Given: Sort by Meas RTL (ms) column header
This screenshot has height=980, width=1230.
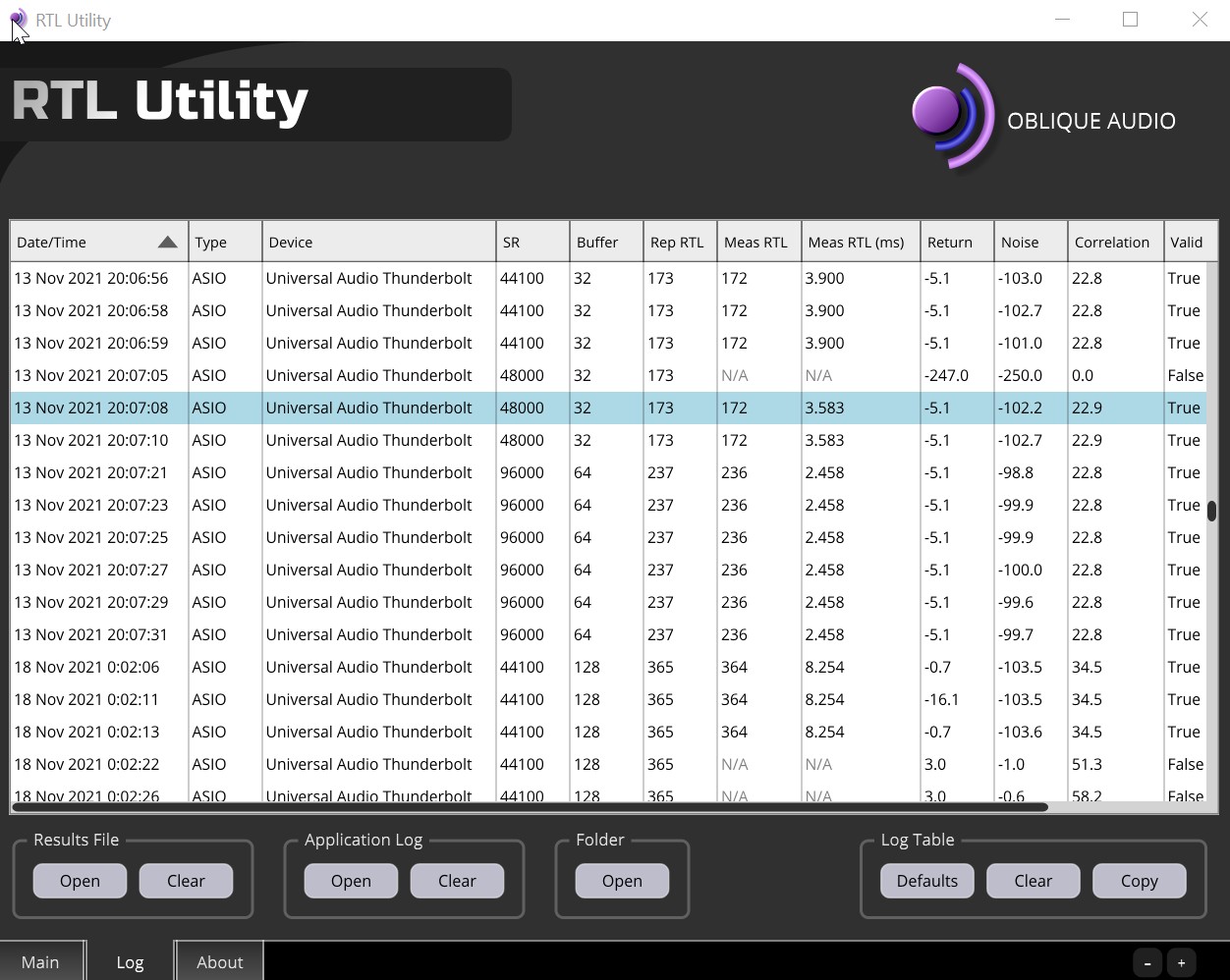Looking at the screenshot, I should 861,242.
